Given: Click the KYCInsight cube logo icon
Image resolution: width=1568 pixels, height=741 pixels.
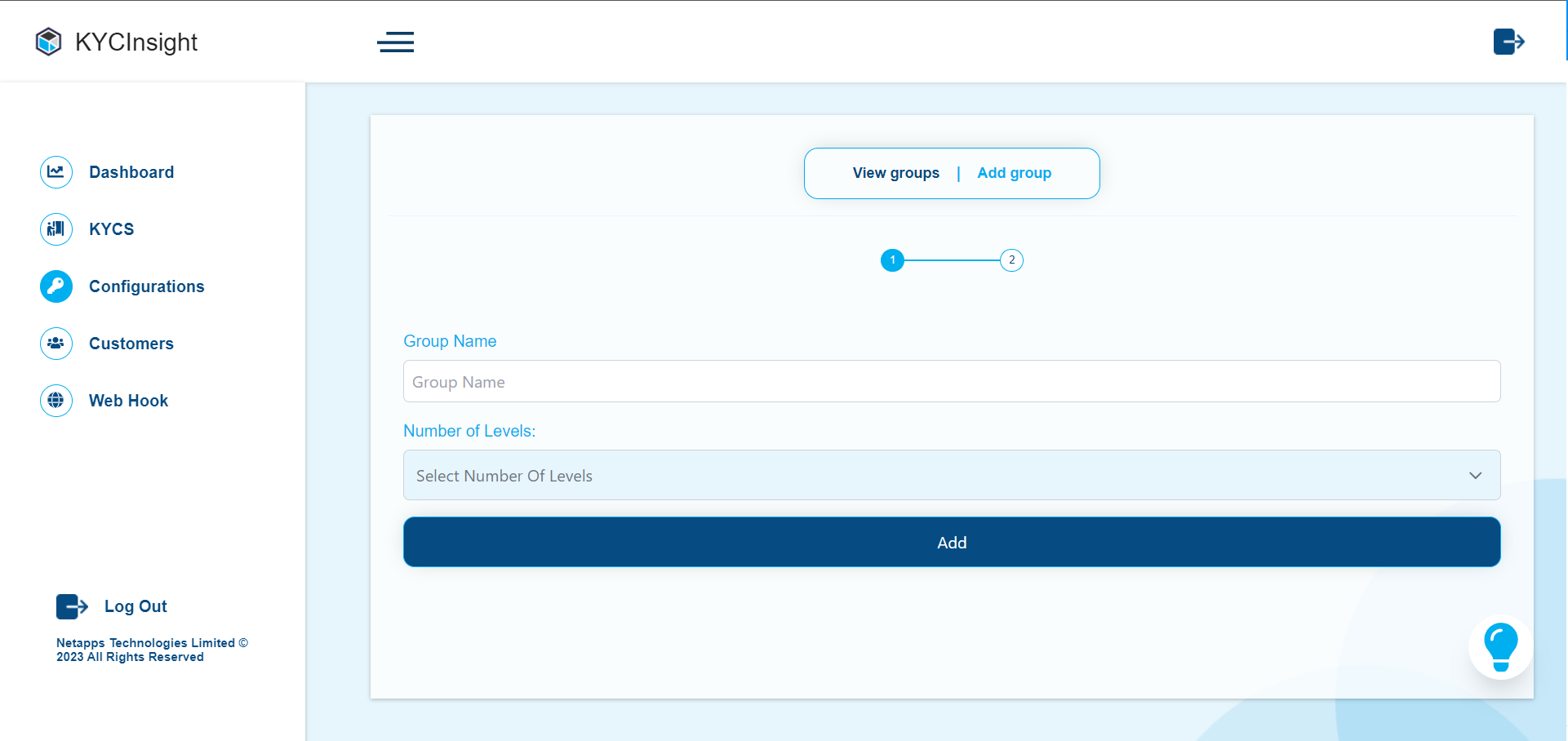Looking at the screenshot, I should tap(49, 42).
